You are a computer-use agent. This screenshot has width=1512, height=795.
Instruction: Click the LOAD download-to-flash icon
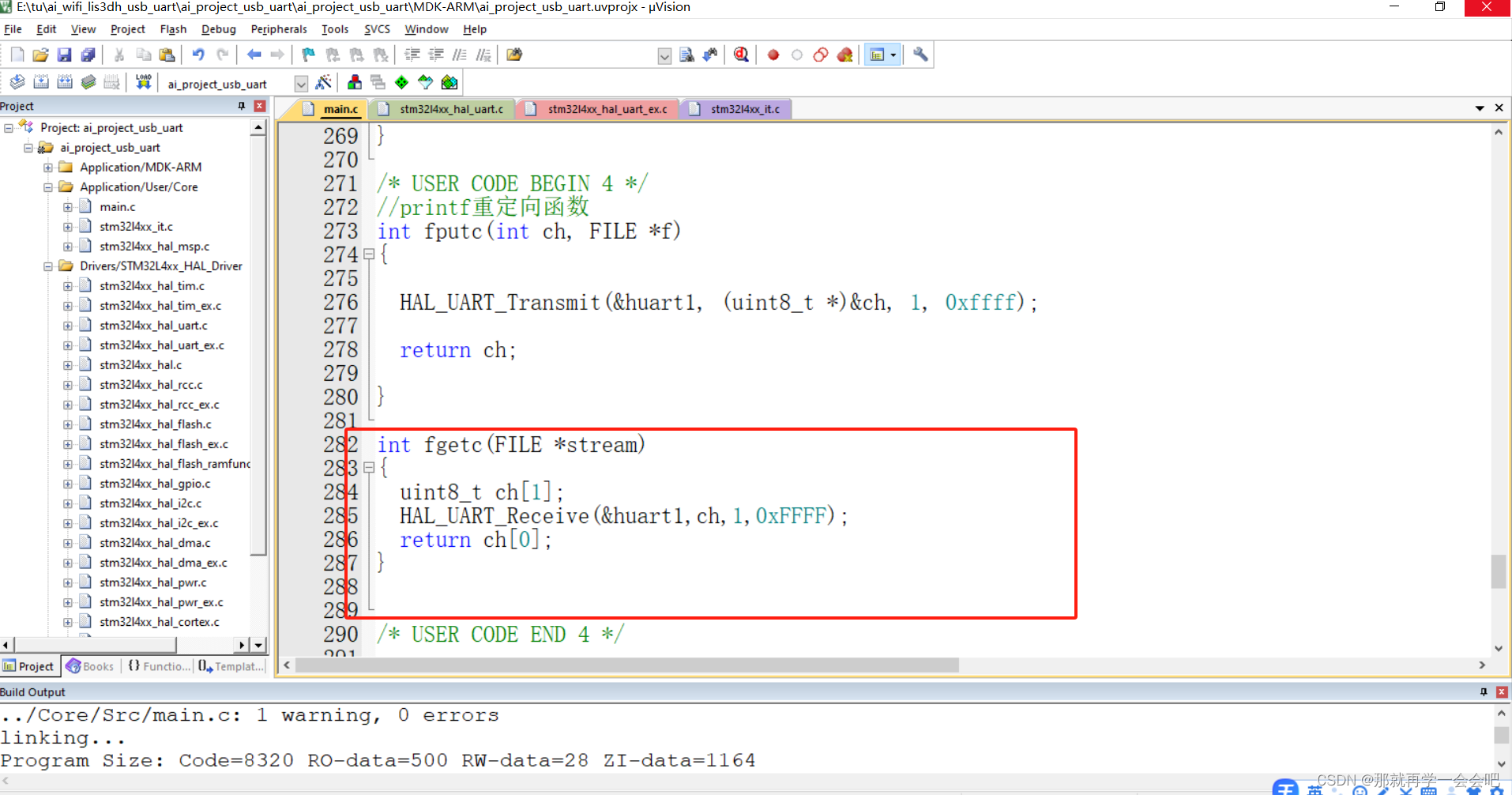coord(143,81)
